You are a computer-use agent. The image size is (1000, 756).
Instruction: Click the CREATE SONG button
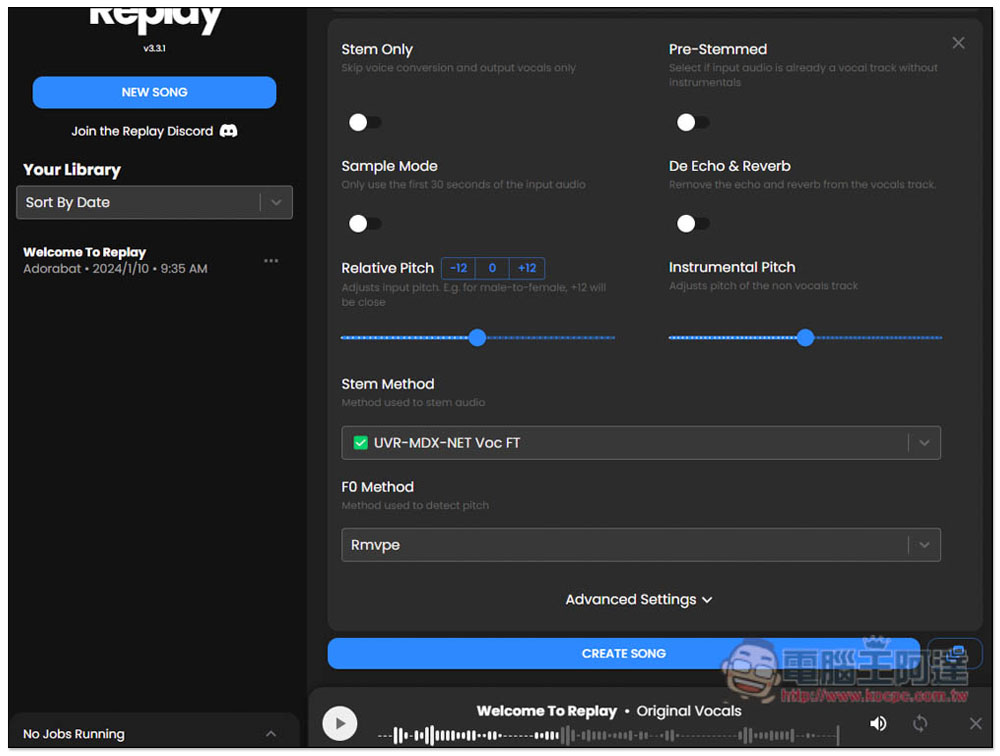click(x=623, y=653)
